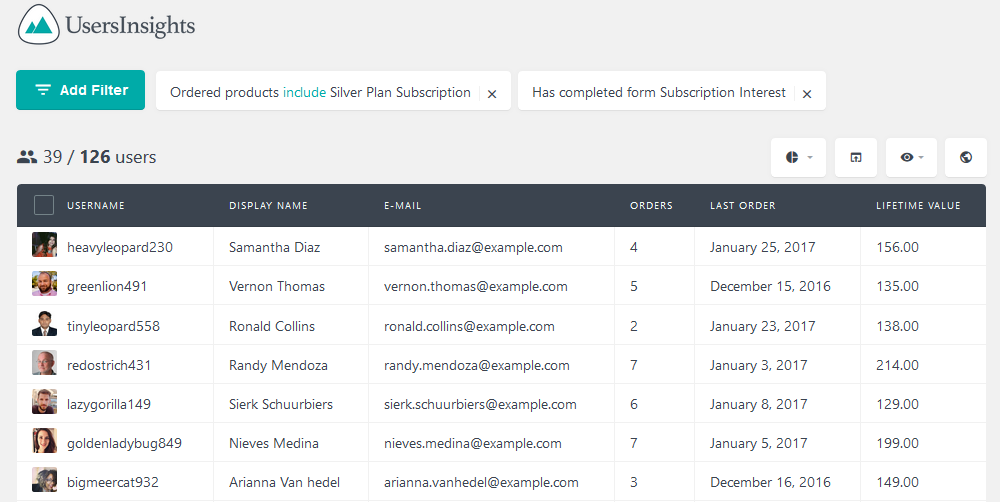Image resolution: width=1000 pixels, height=502 pixels.
Task: Open the heavyleopard230 user profile
Action: 120,247
